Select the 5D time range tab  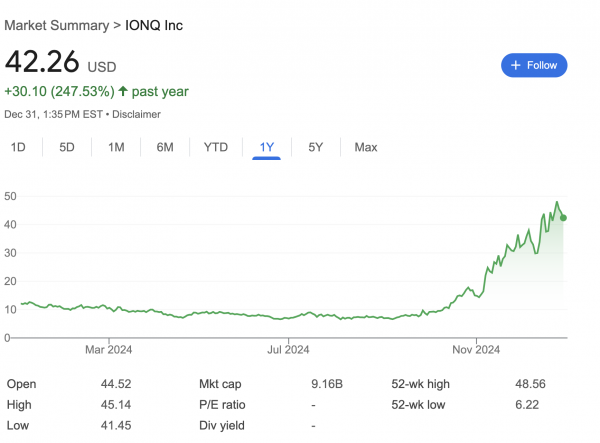67,147
